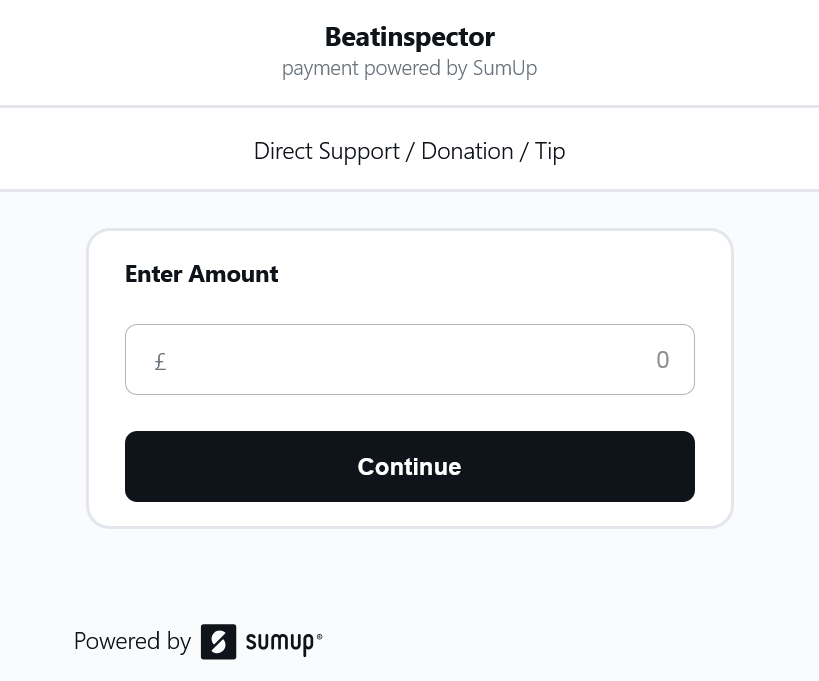
Task: Click the word 'SumUp' in header subtitle
Action: click(505, 68)
